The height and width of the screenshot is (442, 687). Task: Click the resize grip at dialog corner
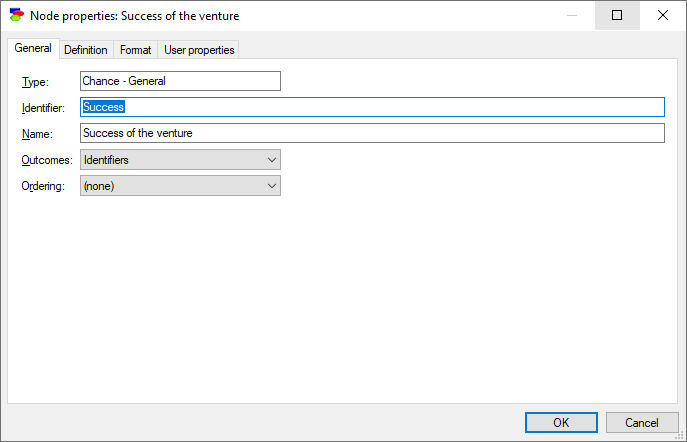point(680,435)
